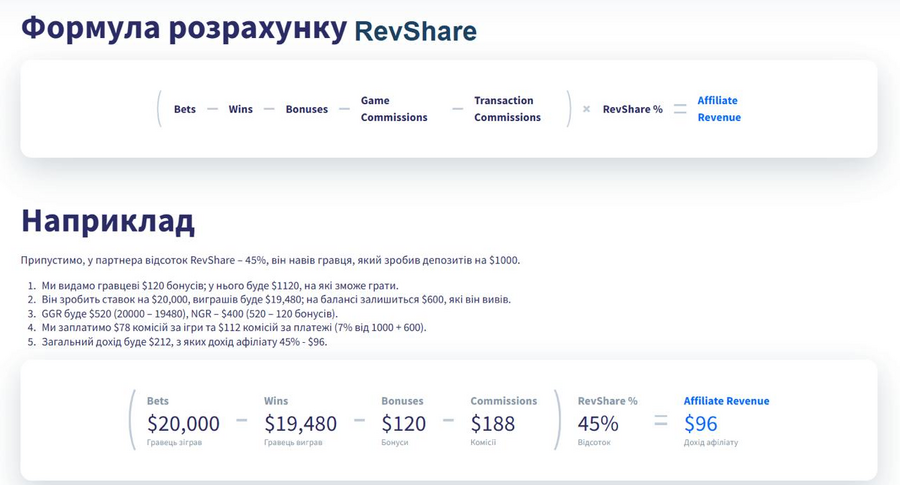The image size is (900, 485).
Task: Click the 'Bonuses' term in the formula
Action: pyautogui.click(x=307, y=109)
